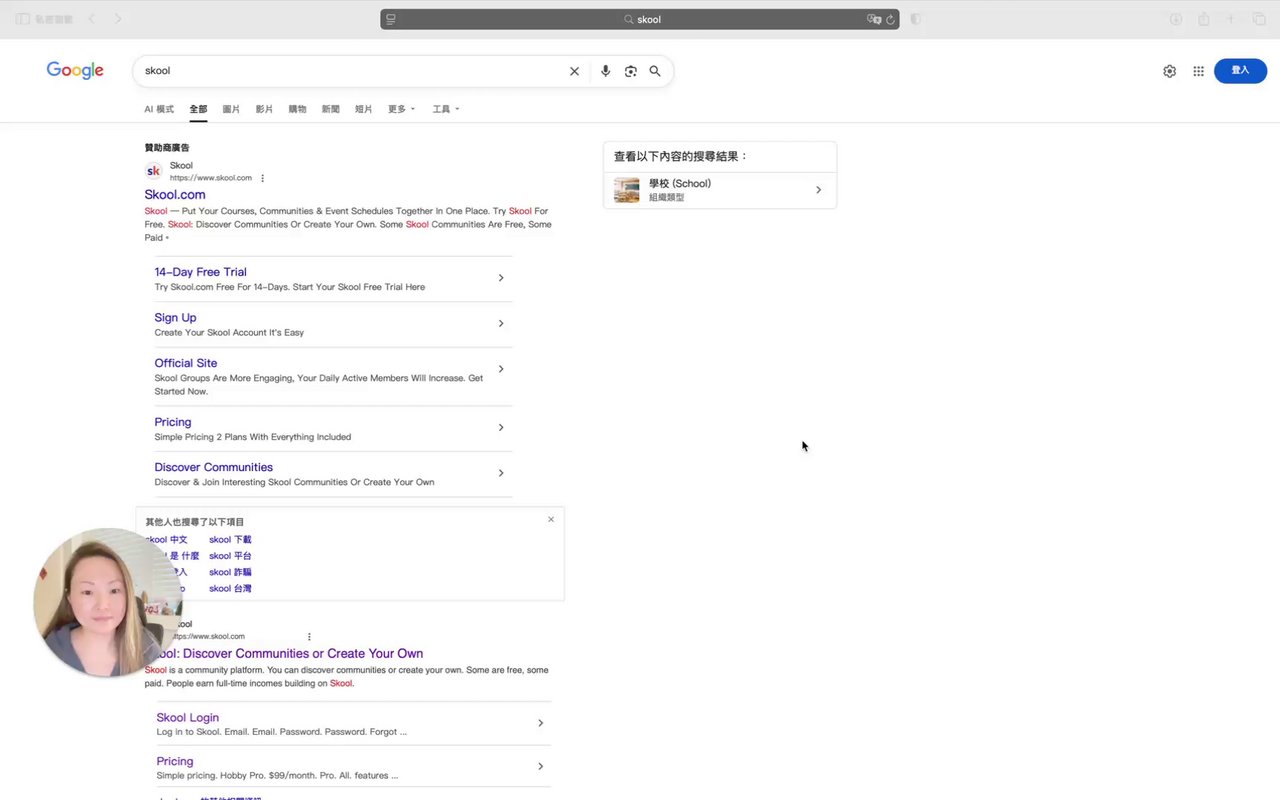The image size is (1280, 800).
Task: Search suggestion skool 詐騙
Action: [x=230, y=573]
